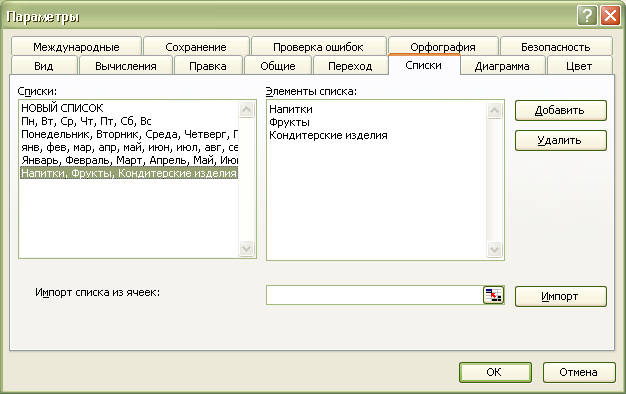Open the Диаграмма tab
The width and height of the screenshot is (626, 394).
502,66
